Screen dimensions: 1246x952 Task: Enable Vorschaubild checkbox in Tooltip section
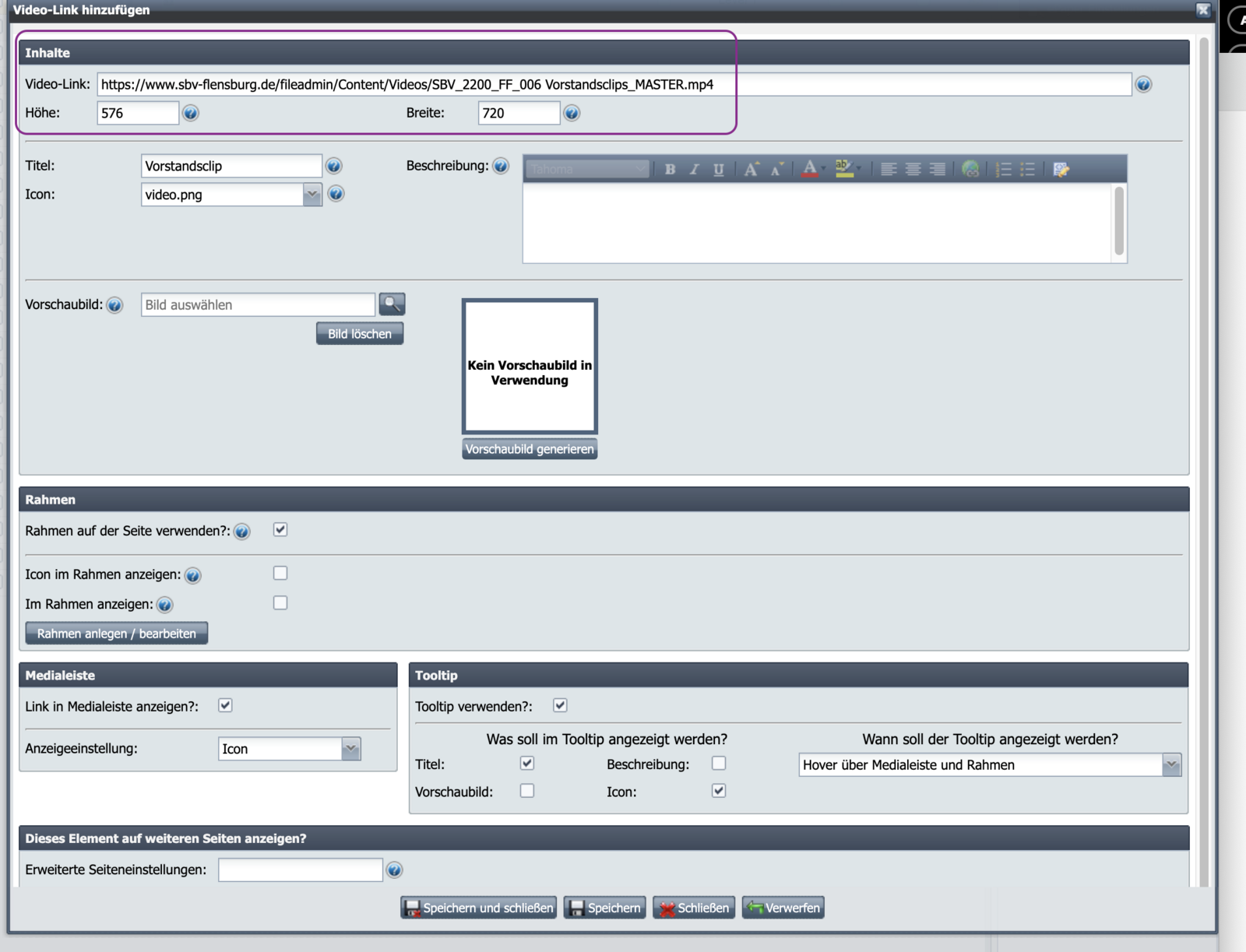pyautogui.click(x=527, y=791)
